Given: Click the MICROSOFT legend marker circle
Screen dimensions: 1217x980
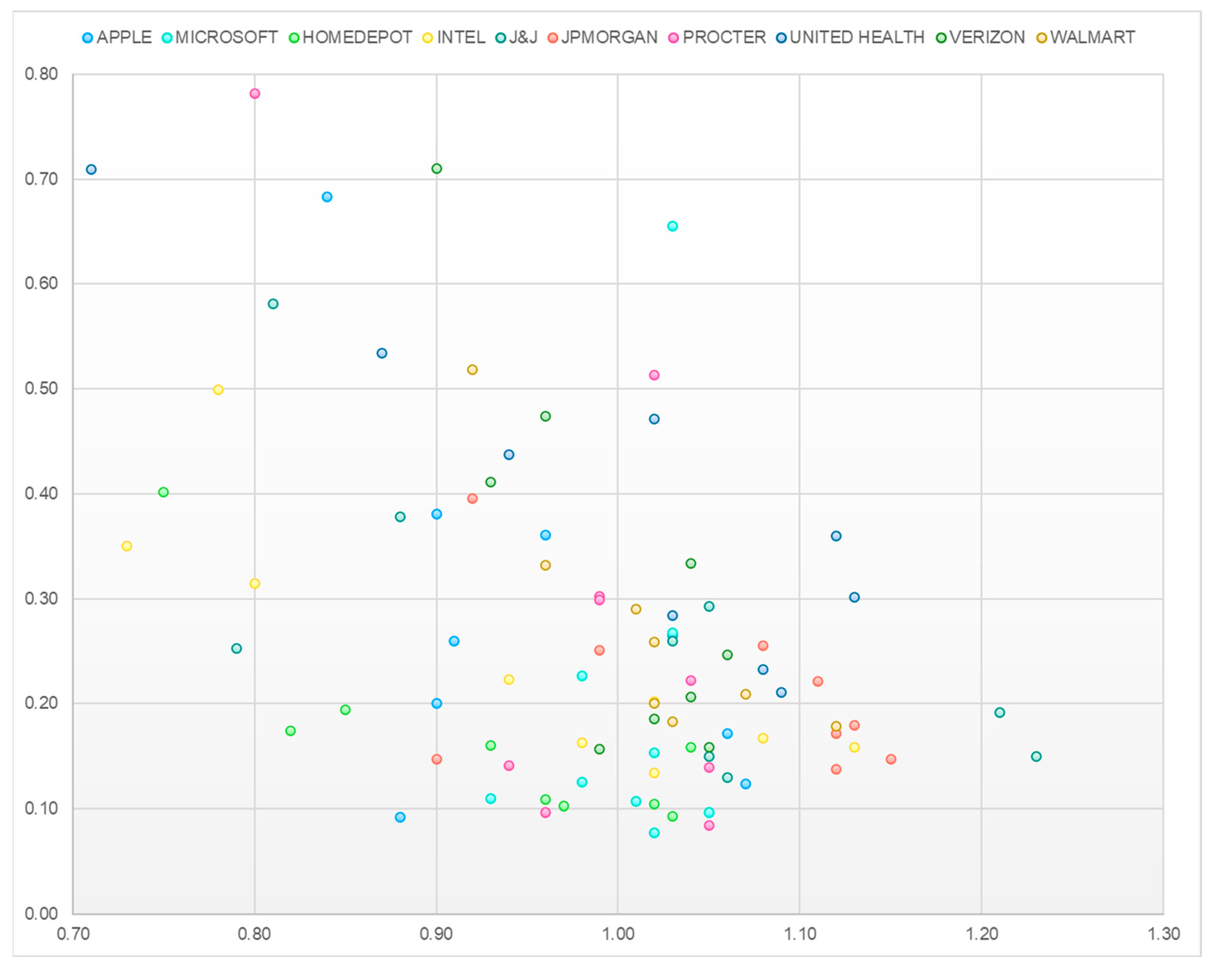Looking at the screenshot, I should click(167, 38).
